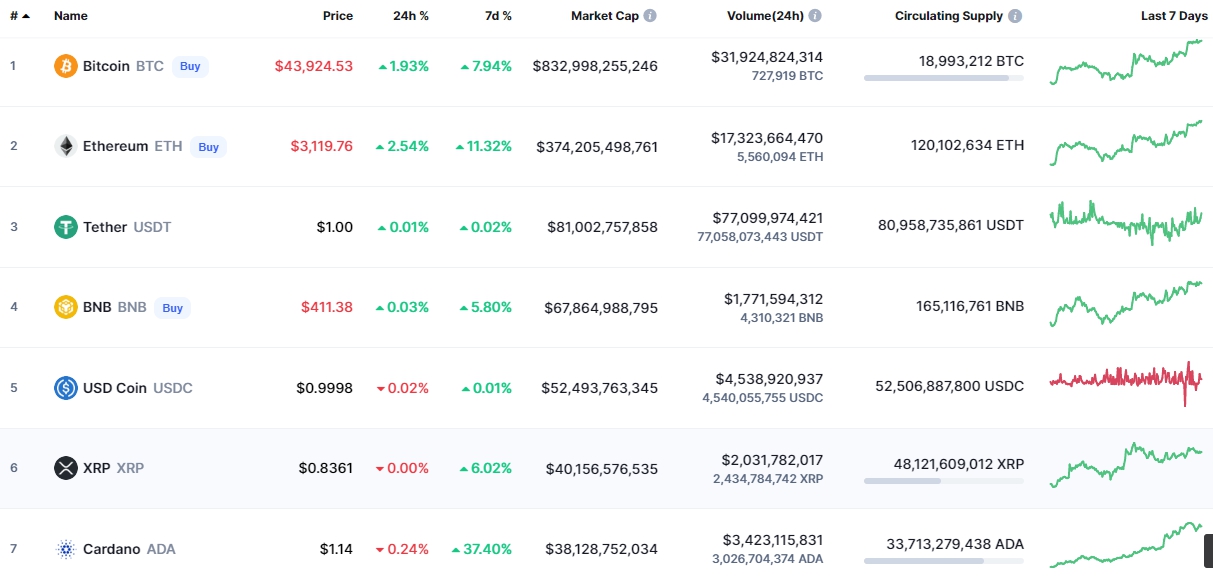Click Tether market cap $81,002,757,858
Screen dimensions: 1213x587
603,227
